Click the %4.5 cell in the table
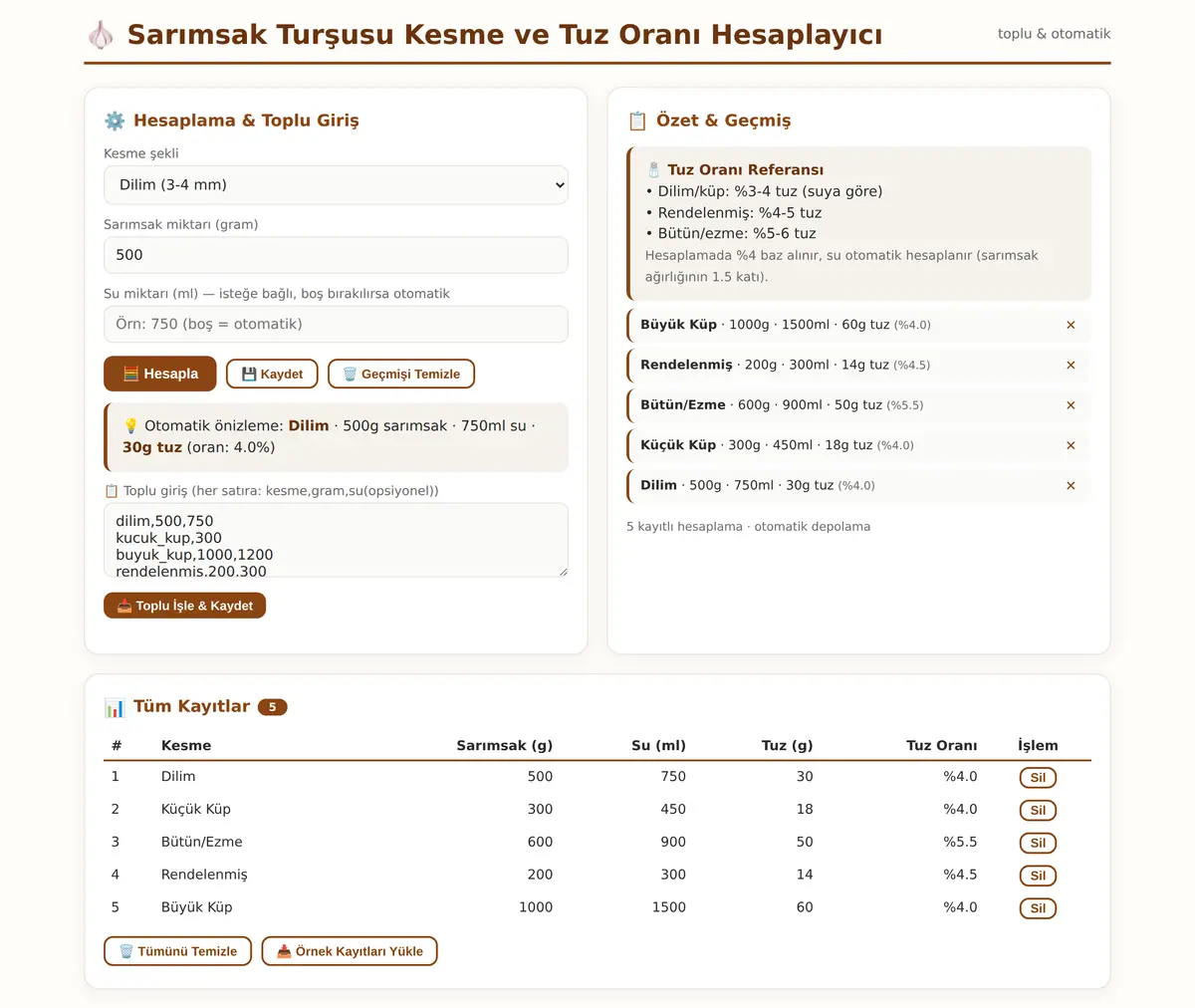This screenshot has width=1195, height=1008. (960, 875)
